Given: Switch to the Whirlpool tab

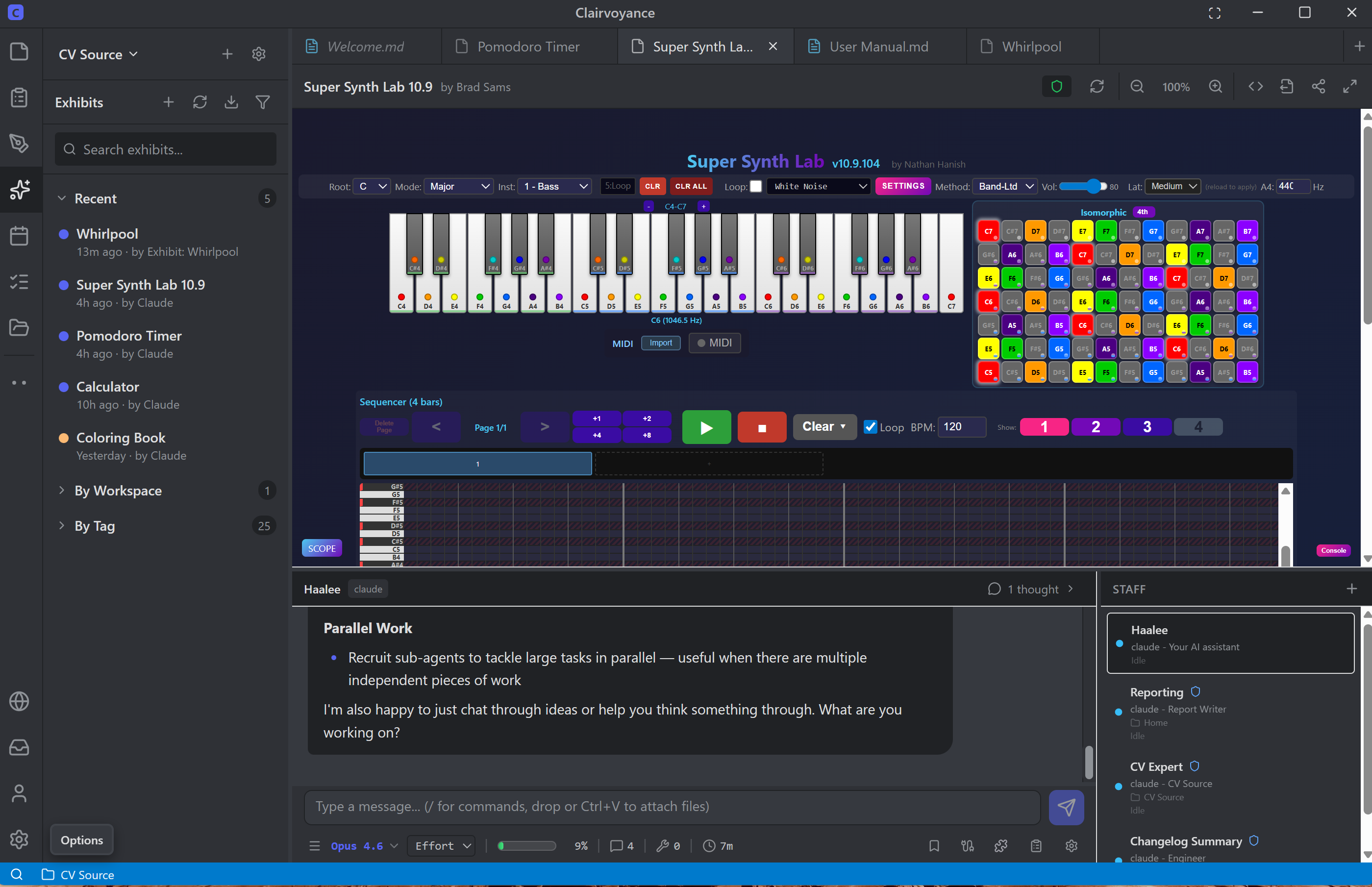Looking at the screenshot, I should pos(1032,47).
